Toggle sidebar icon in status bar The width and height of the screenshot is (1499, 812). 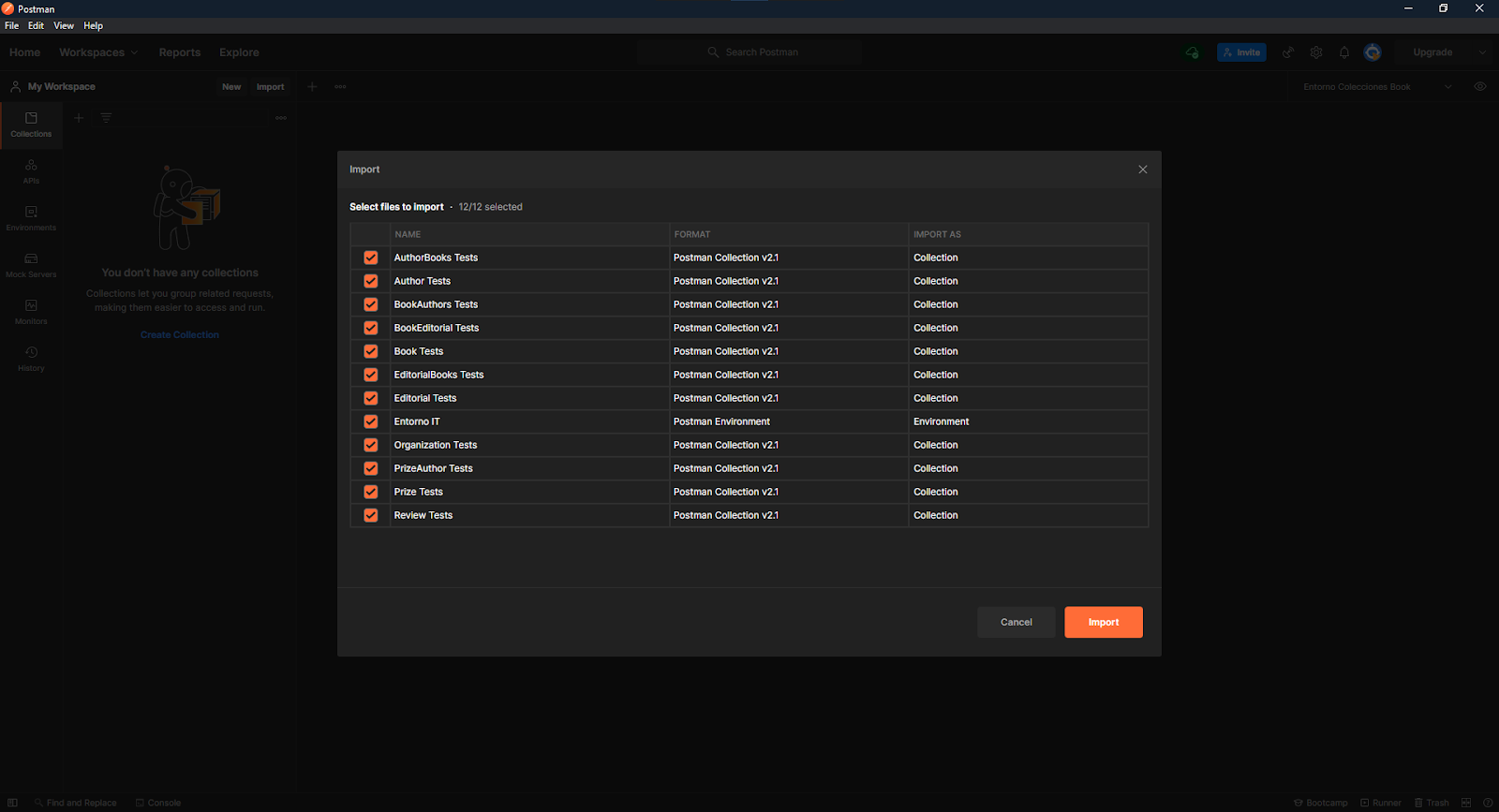(x=12, y=803)
